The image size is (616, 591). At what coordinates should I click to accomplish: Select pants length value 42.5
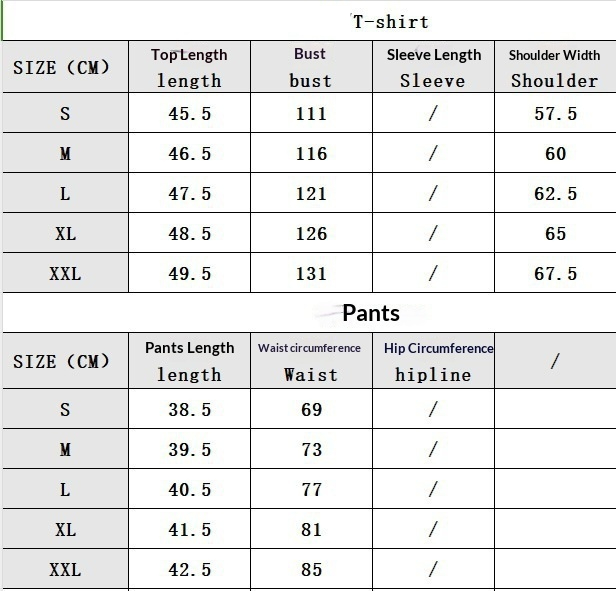189,570
